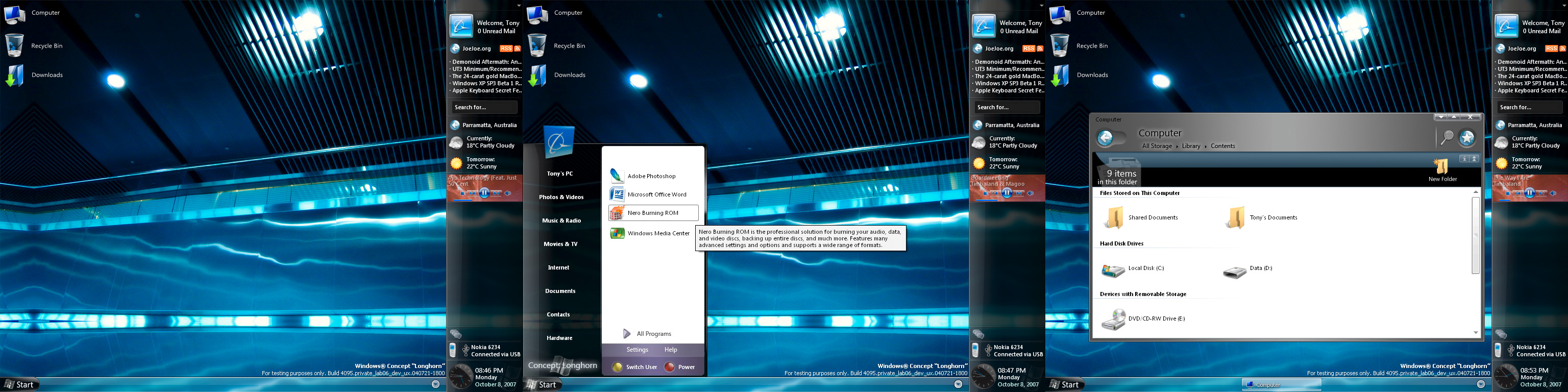Screen dimensions: 1568x392
Task: Click the Nokia 6234 phone icon in 08:46 PM sidebar
Action: click(453, 350)
